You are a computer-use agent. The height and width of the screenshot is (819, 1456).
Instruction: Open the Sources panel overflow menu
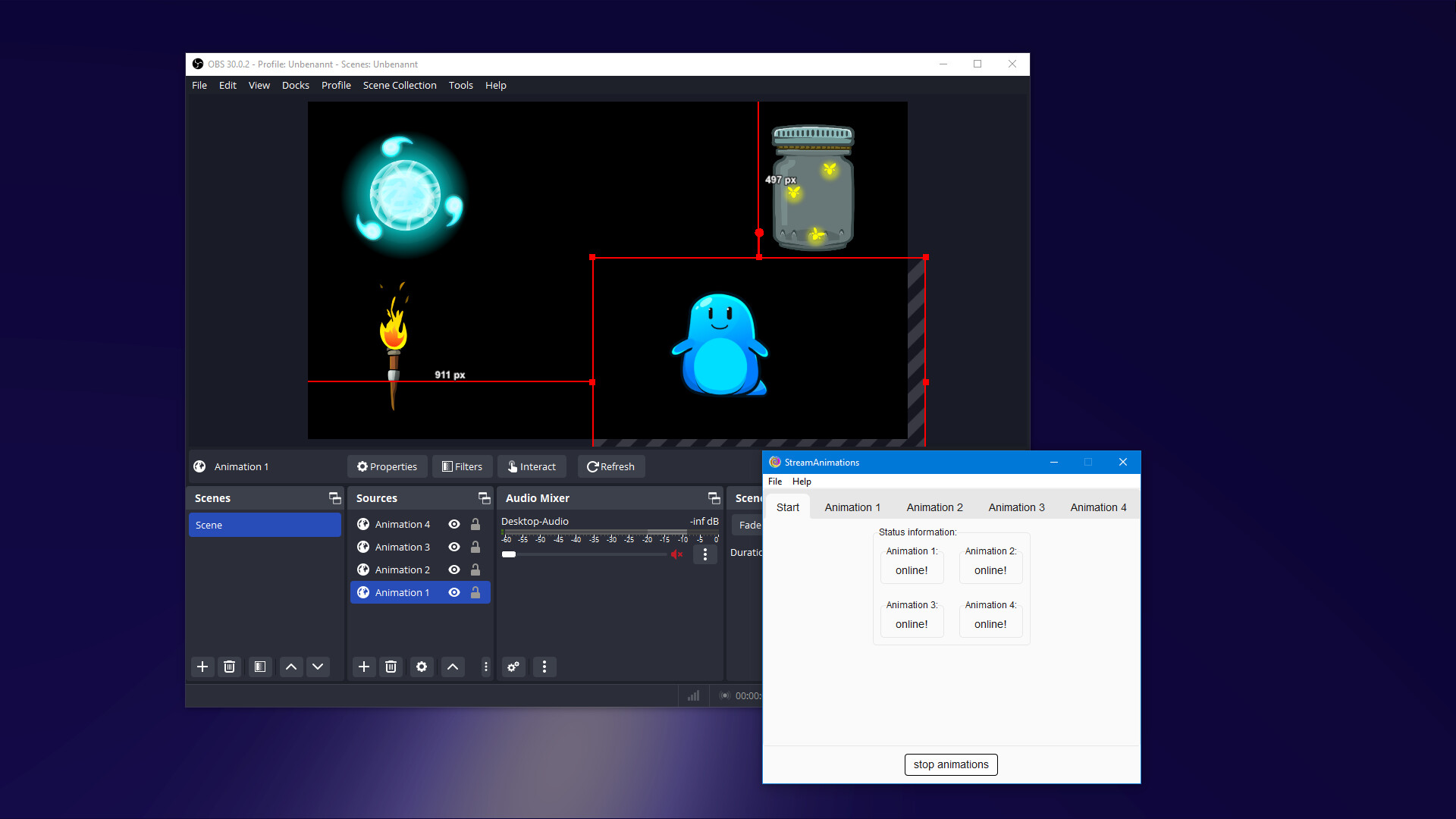click(485, 667)
